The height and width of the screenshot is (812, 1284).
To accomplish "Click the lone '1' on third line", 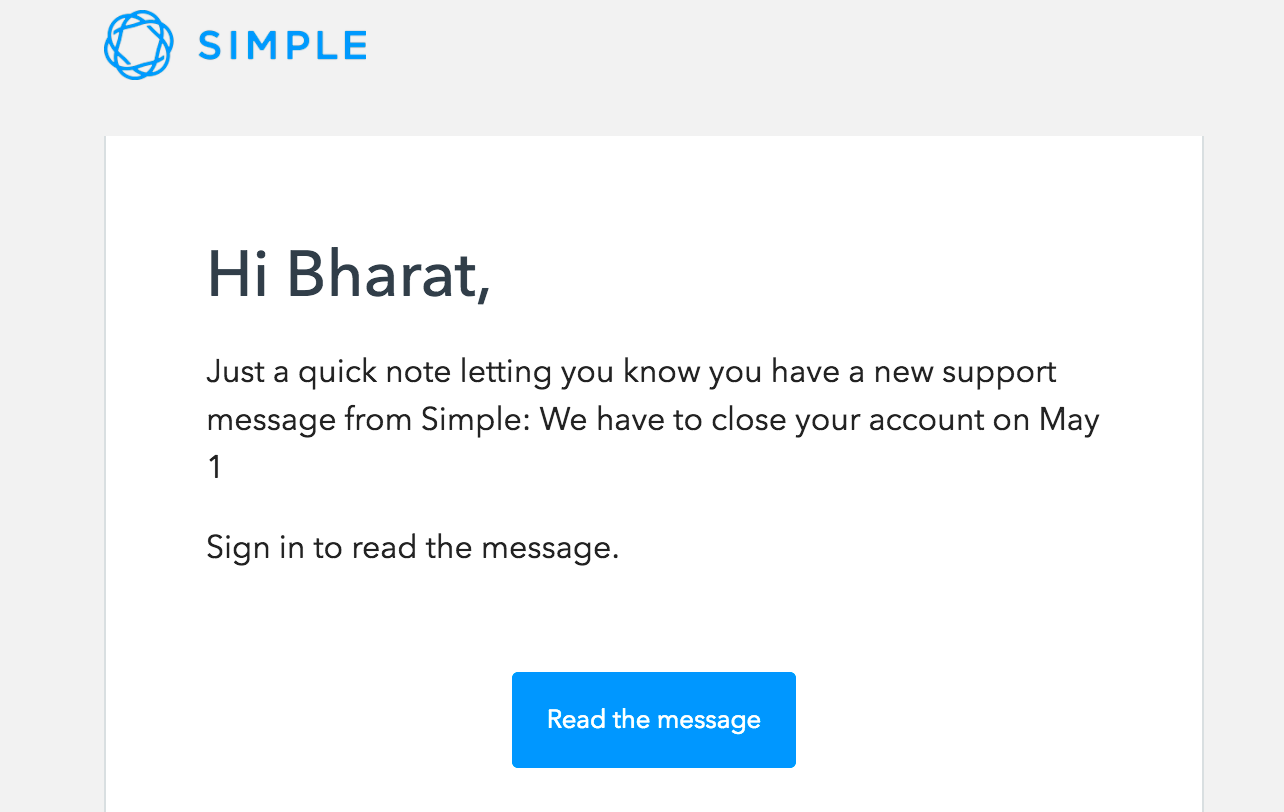I will click(x=214, y=467).
